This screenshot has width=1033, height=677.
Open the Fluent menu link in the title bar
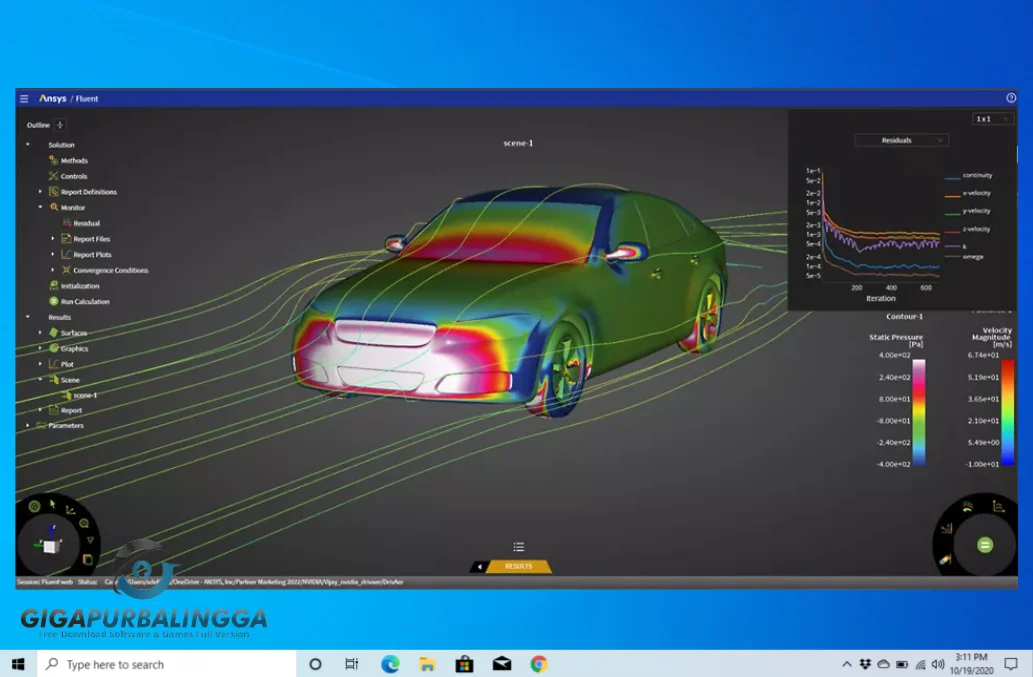89,98
